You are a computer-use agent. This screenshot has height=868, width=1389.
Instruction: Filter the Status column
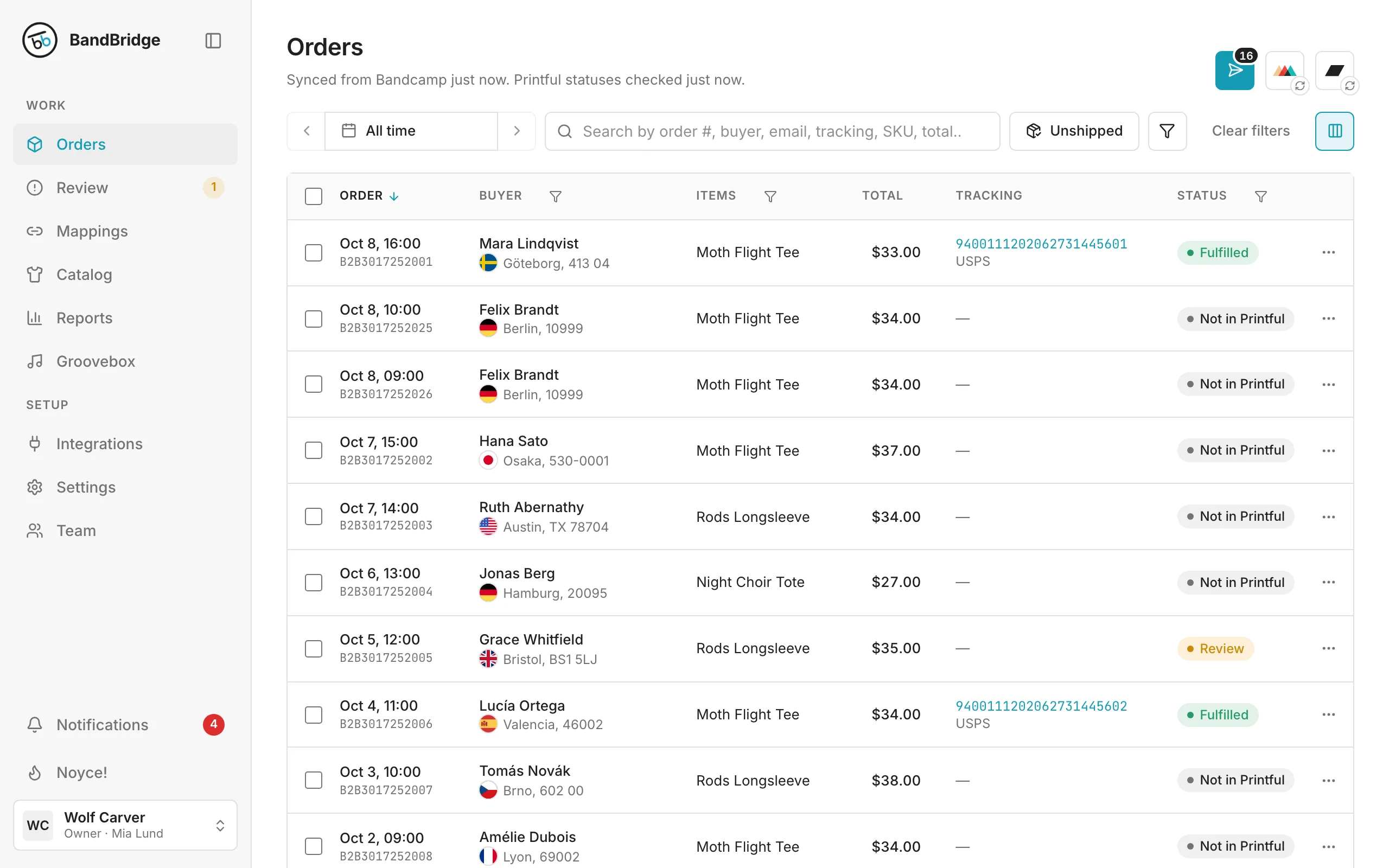[x=1260, y=196]
